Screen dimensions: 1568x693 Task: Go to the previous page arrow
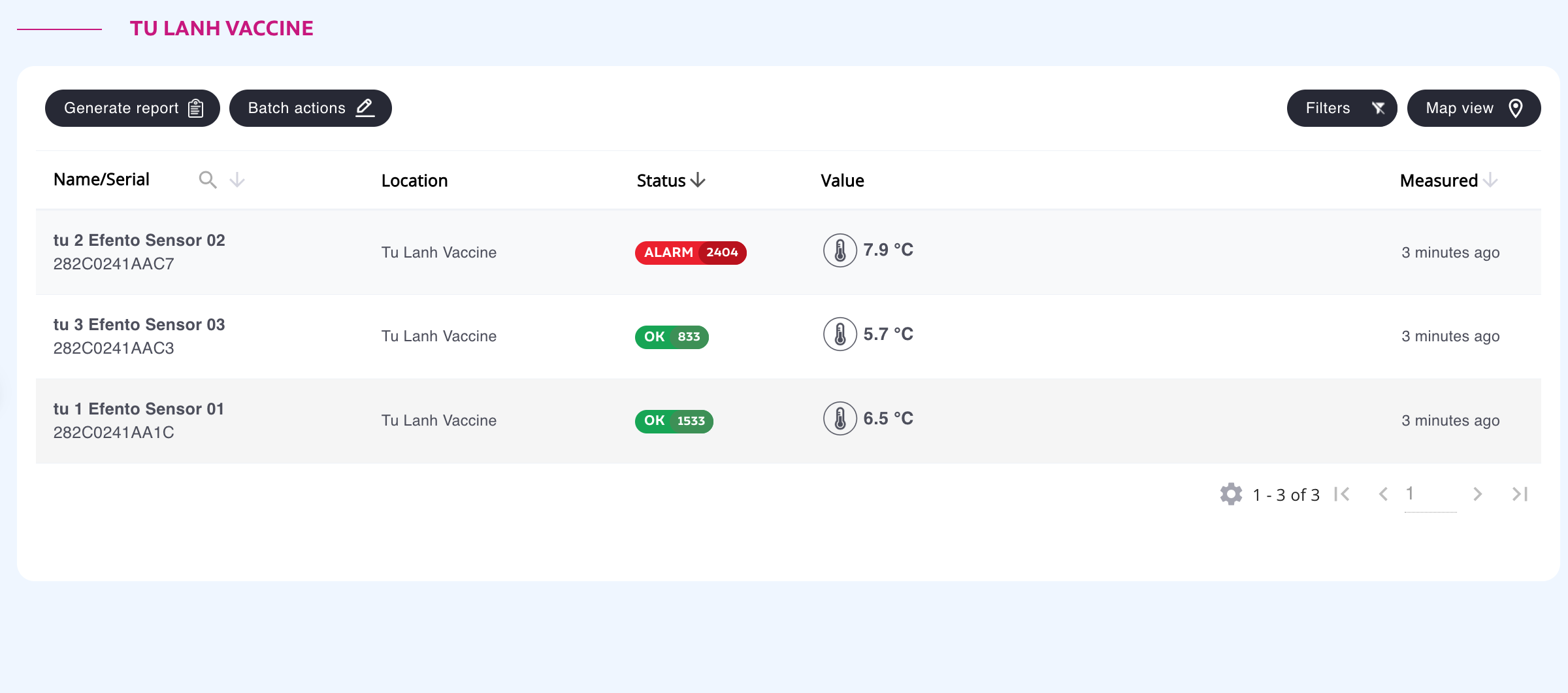pos(1383,494)
